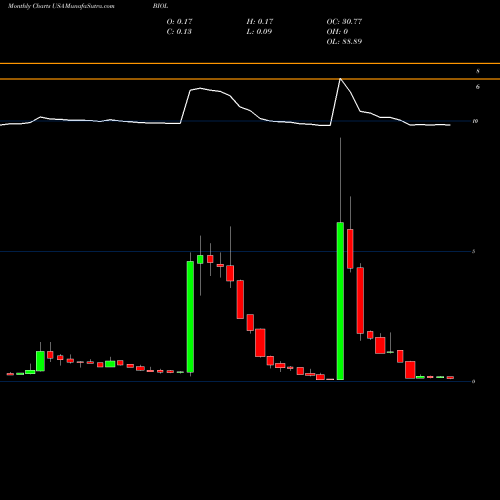
Task: Click the indicator axis label 8
Action: point(478,71)
